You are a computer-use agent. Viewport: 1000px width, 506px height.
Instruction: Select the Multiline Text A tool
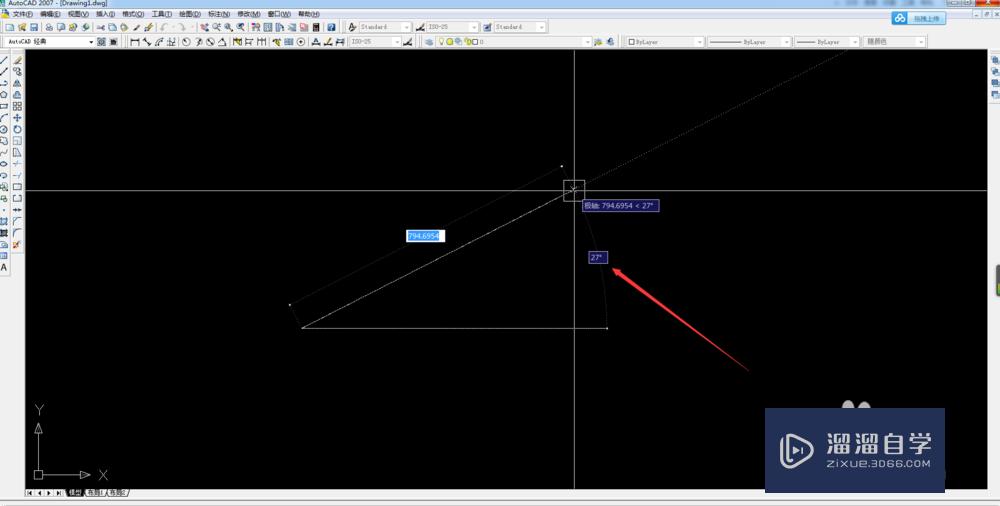pos(4,267)
